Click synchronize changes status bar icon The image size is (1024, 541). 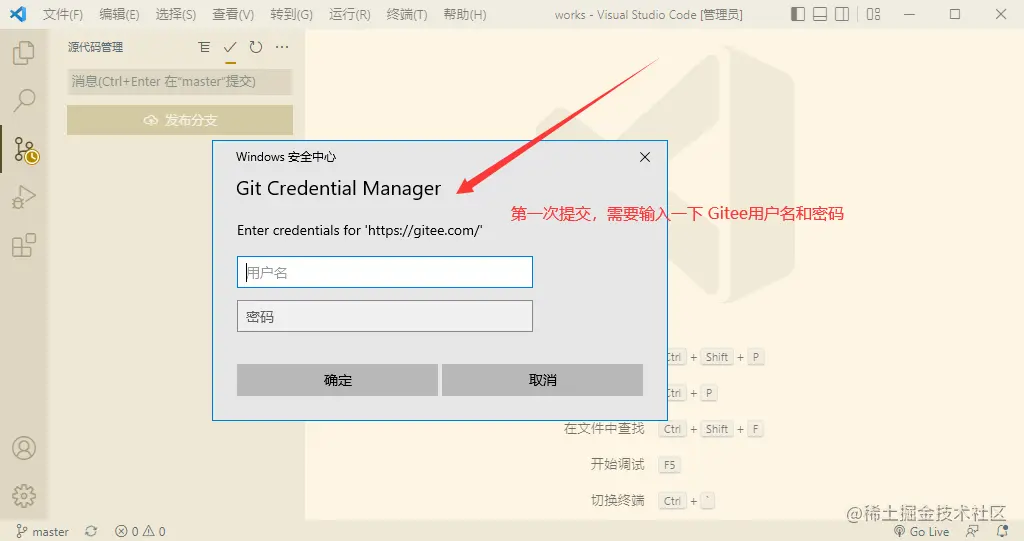91,532
